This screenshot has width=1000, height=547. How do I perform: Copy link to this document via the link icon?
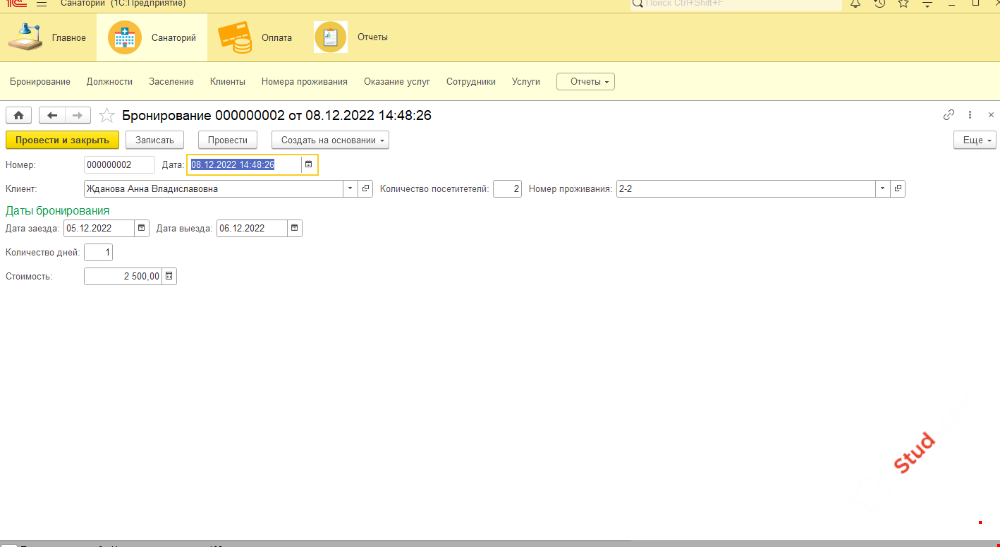(x=949, y=115)
